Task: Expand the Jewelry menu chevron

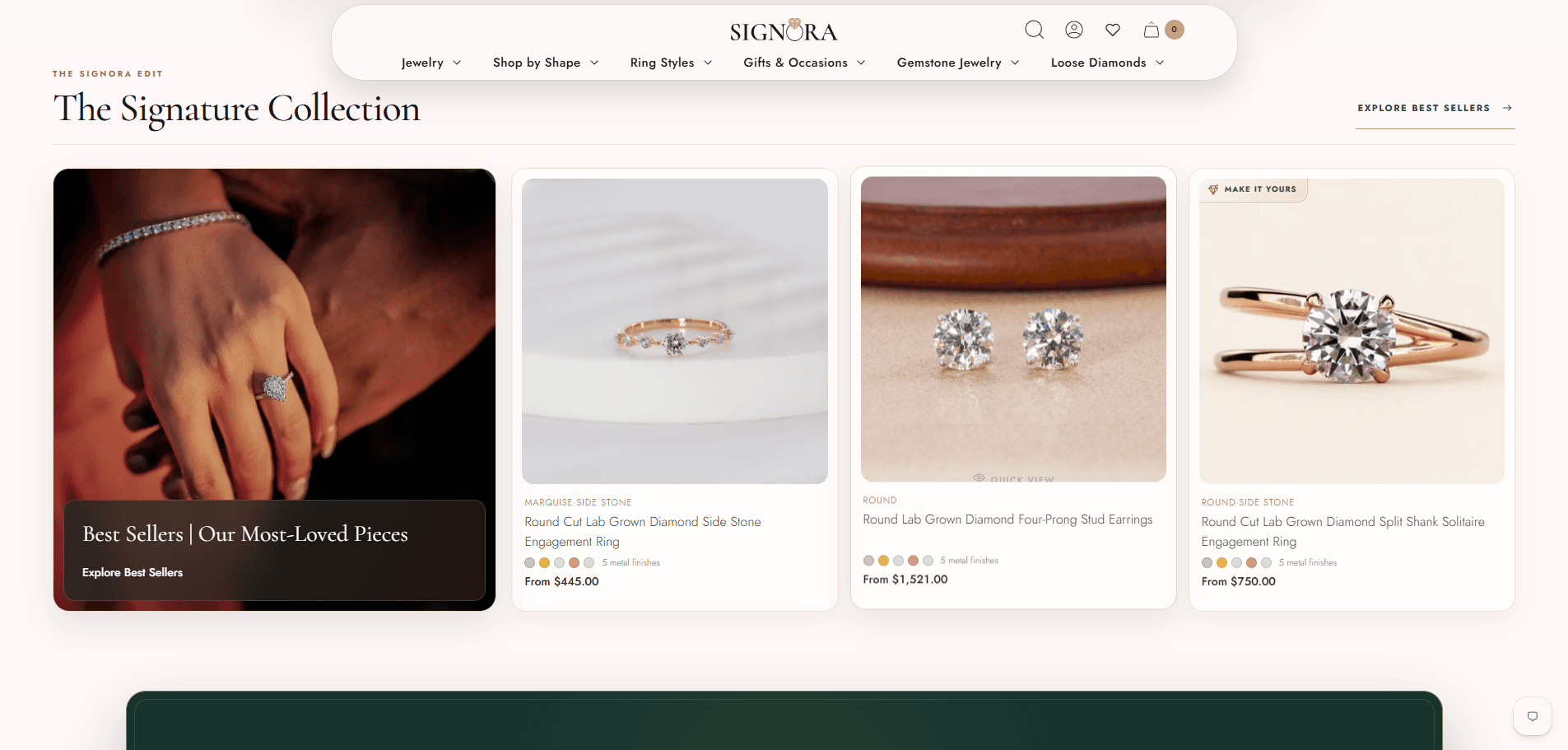Action: point(457,63)
